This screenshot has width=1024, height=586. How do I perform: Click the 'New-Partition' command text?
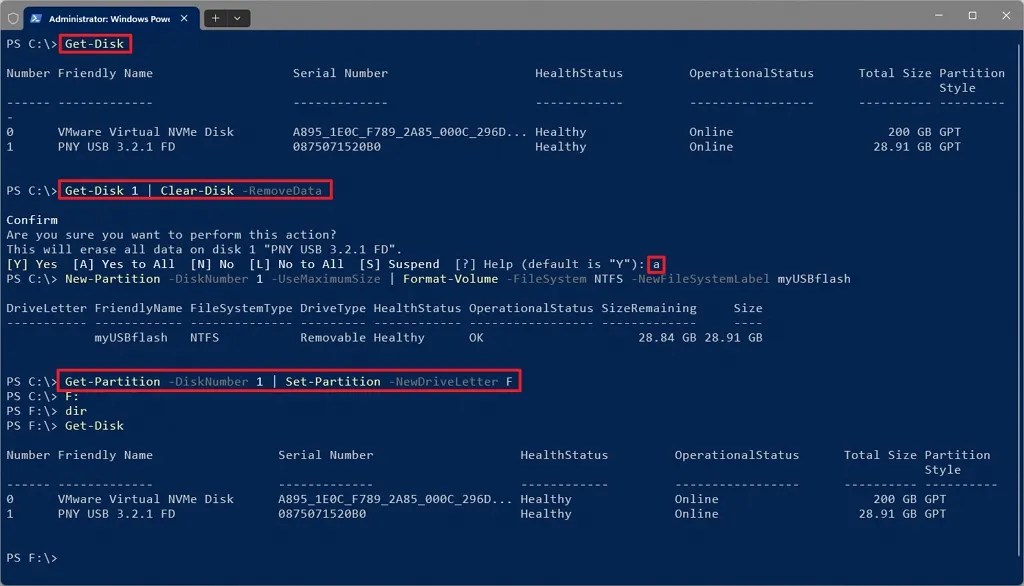(x=112, y=279)
